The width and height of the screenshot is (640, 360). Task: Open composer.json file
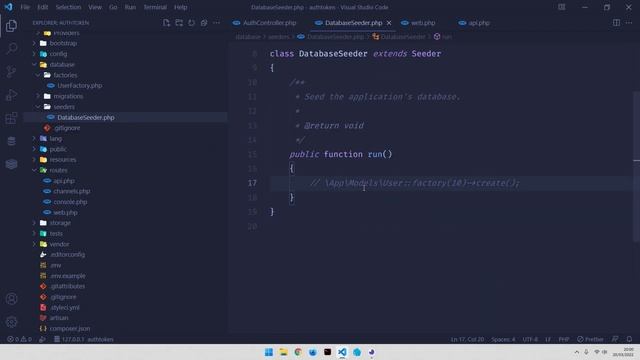coord(69,328)
